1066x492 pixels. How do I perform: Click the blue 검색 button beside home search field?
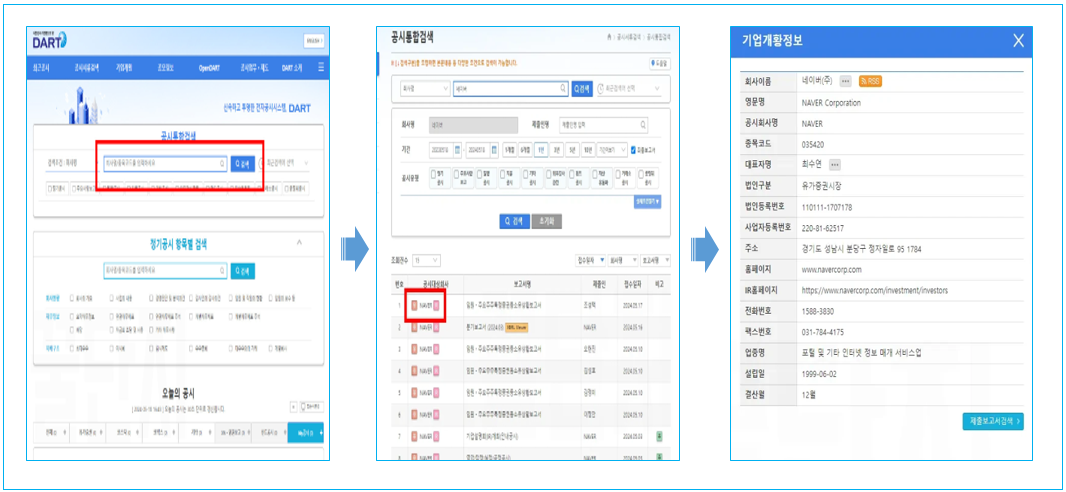click(x=243, y=164)
